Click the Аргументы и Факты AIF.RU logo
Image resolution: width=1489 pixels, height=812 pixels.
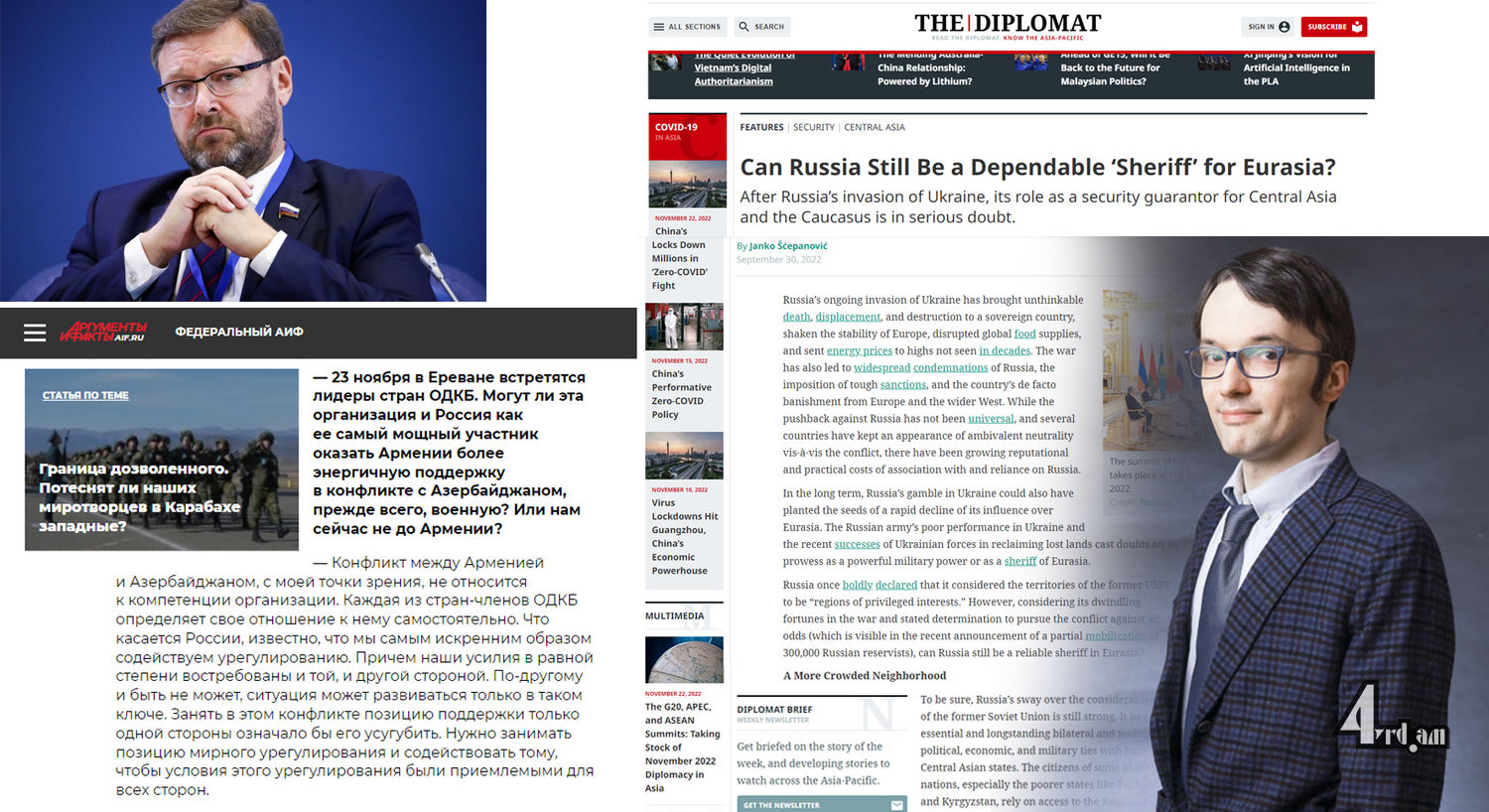(103, 332)
